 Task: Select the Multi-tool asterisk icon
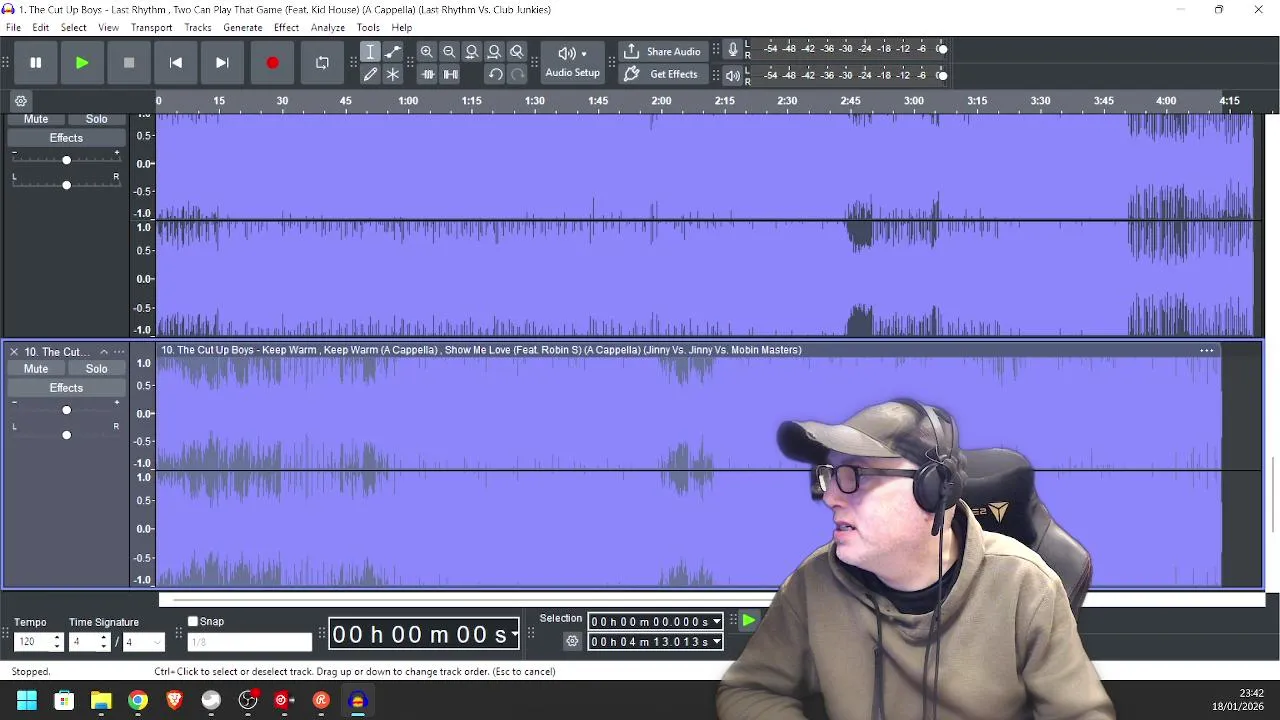tap(393, 74)
